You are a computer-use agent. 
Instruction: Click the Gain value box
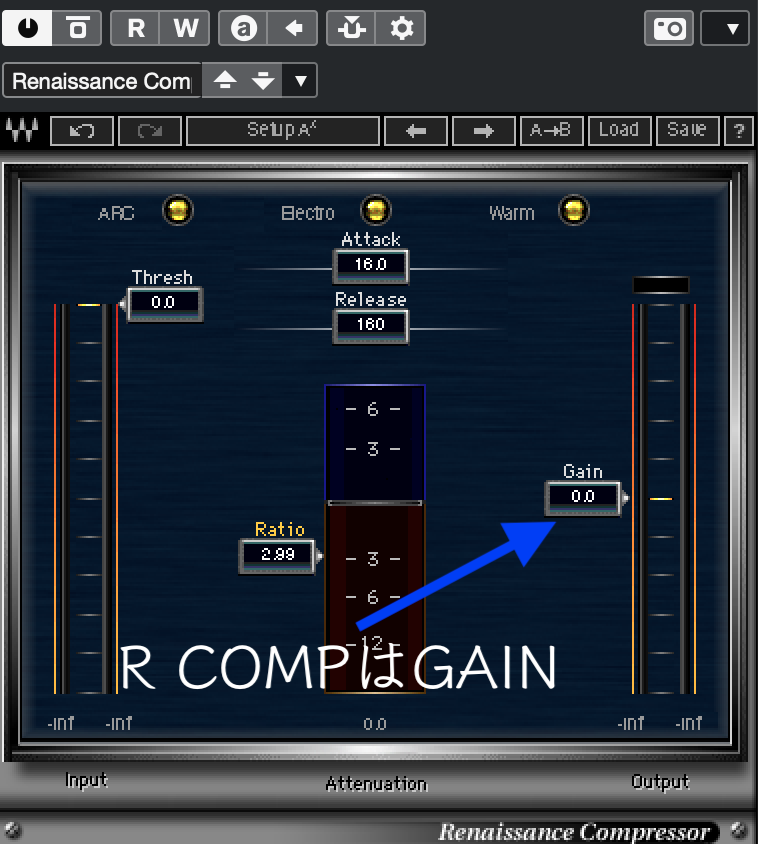(582, 497)
